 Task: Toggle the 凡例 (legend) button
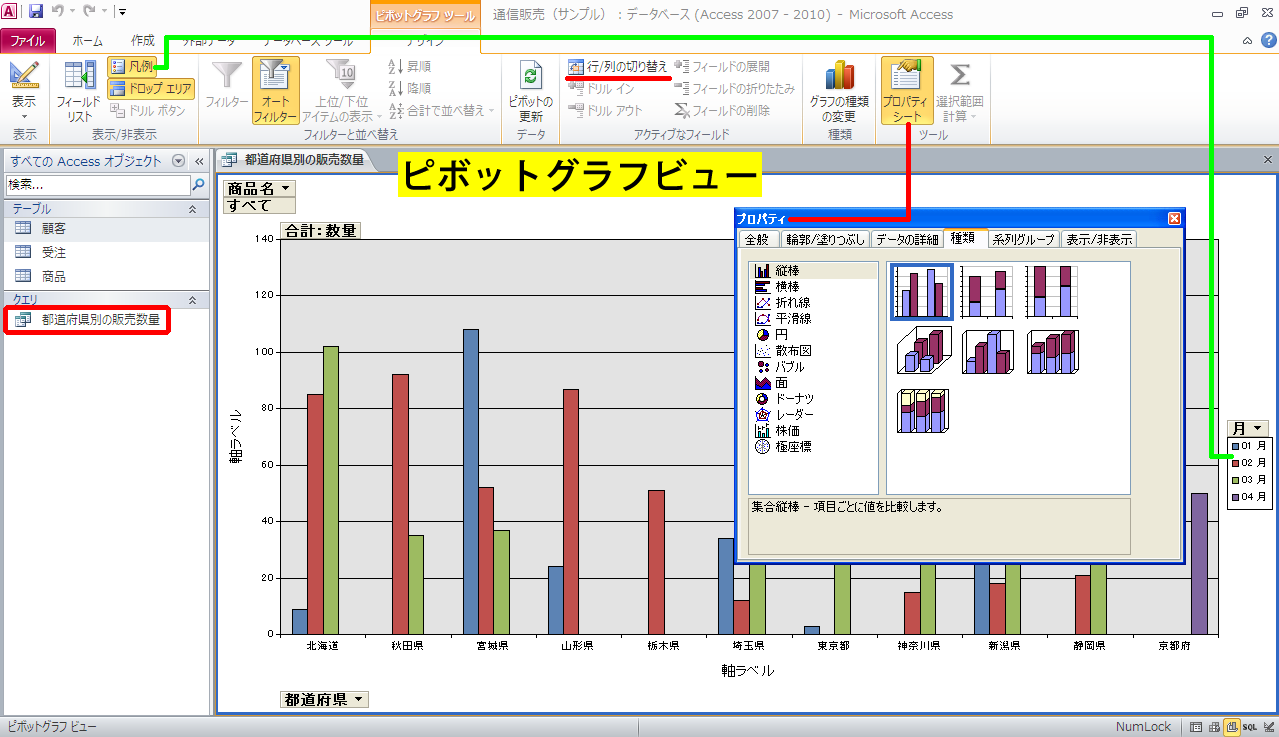pos(131,66)
